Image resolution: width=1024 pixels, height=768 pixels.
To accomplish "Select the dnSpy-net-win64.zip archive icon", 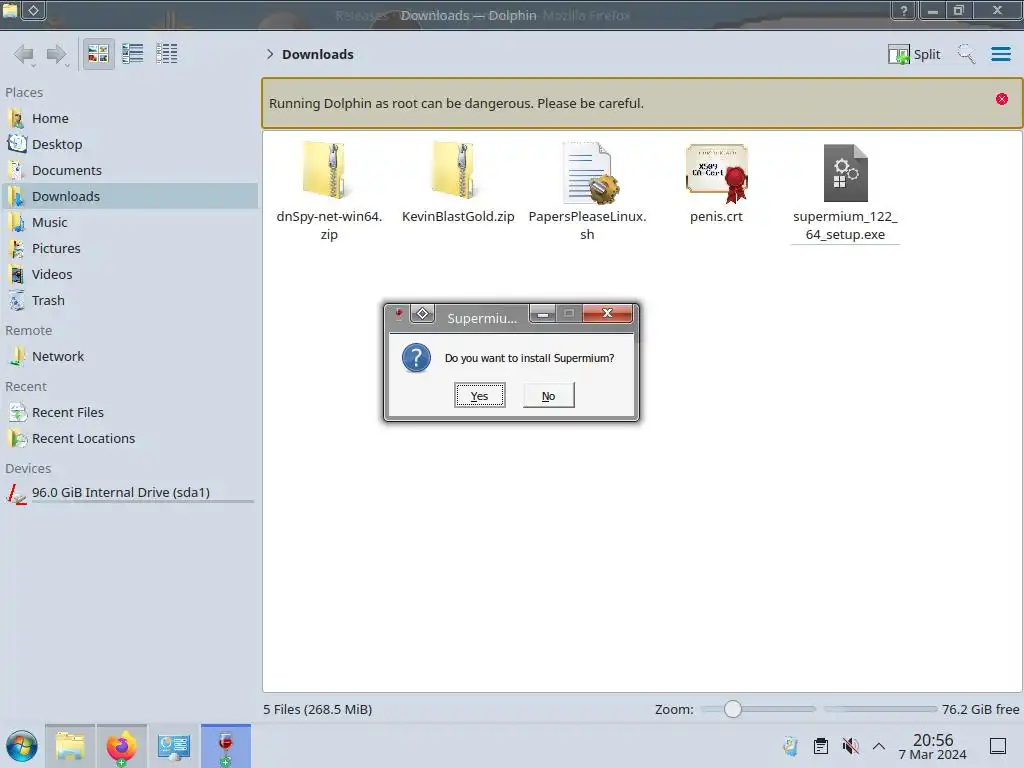I will (x=325, y=170).
